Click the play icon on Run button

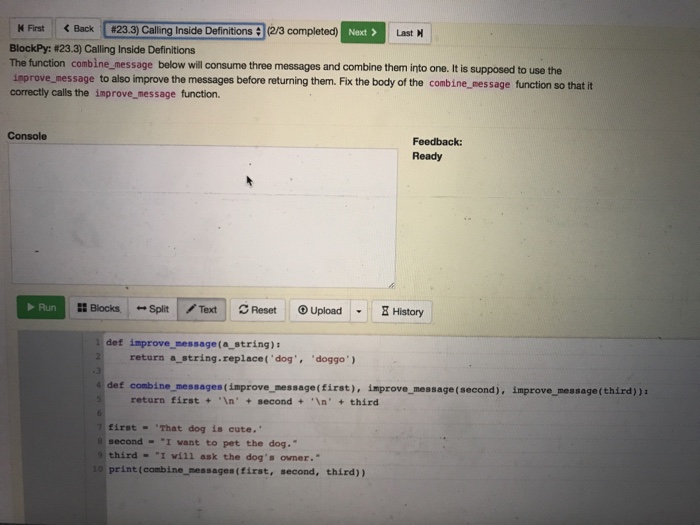30,307
